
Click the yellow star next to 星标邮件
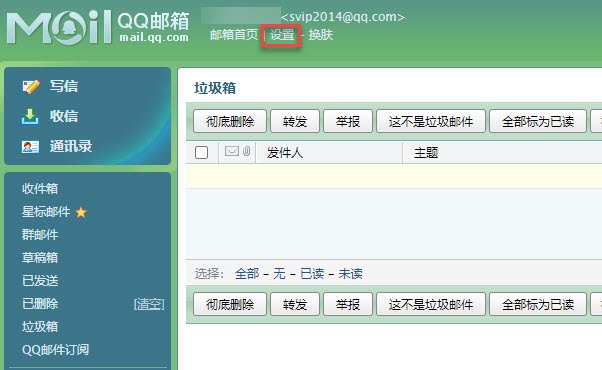click(x=81, y=212)
